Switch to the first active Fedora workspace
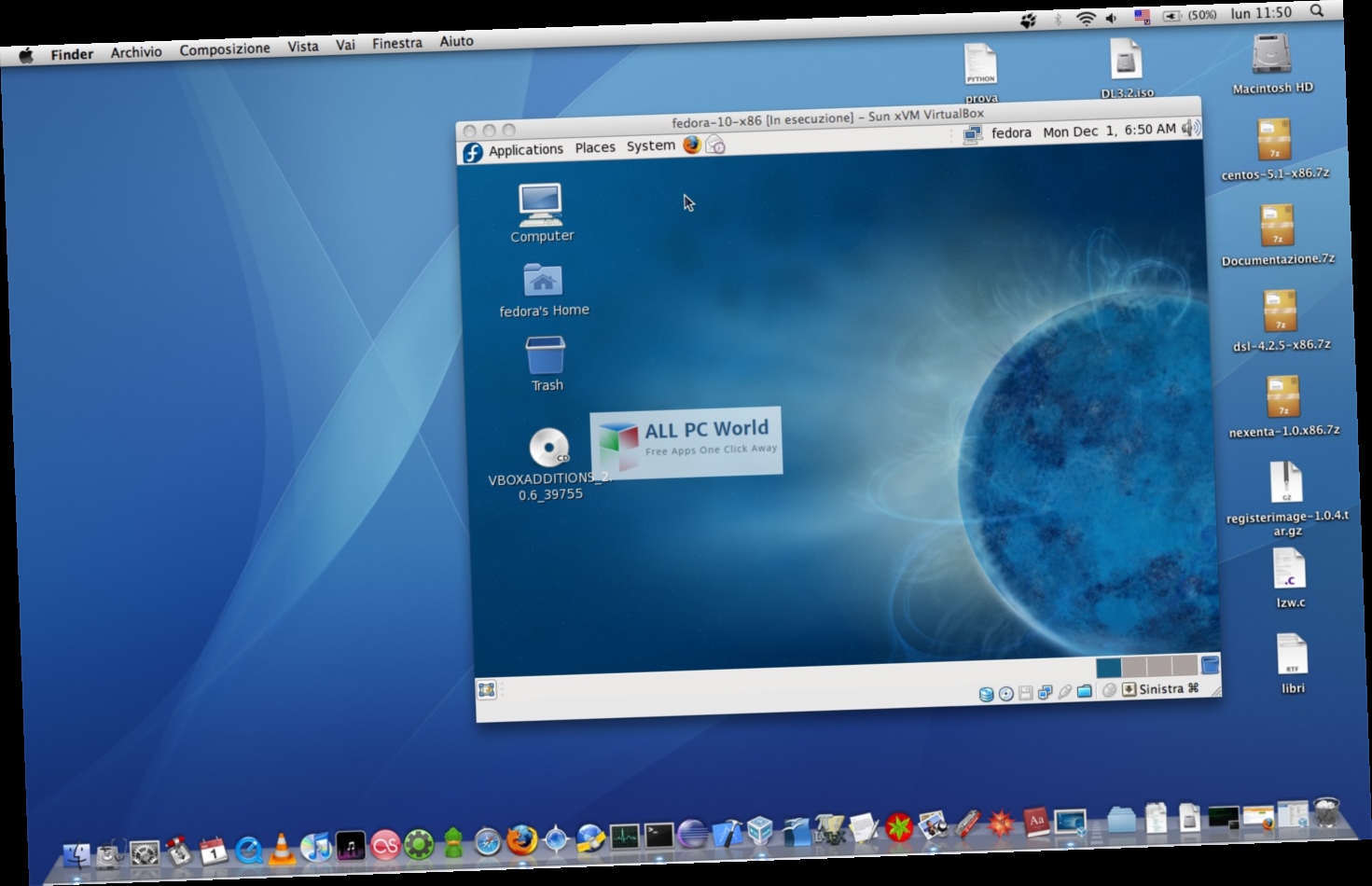 coord(1108,668)
